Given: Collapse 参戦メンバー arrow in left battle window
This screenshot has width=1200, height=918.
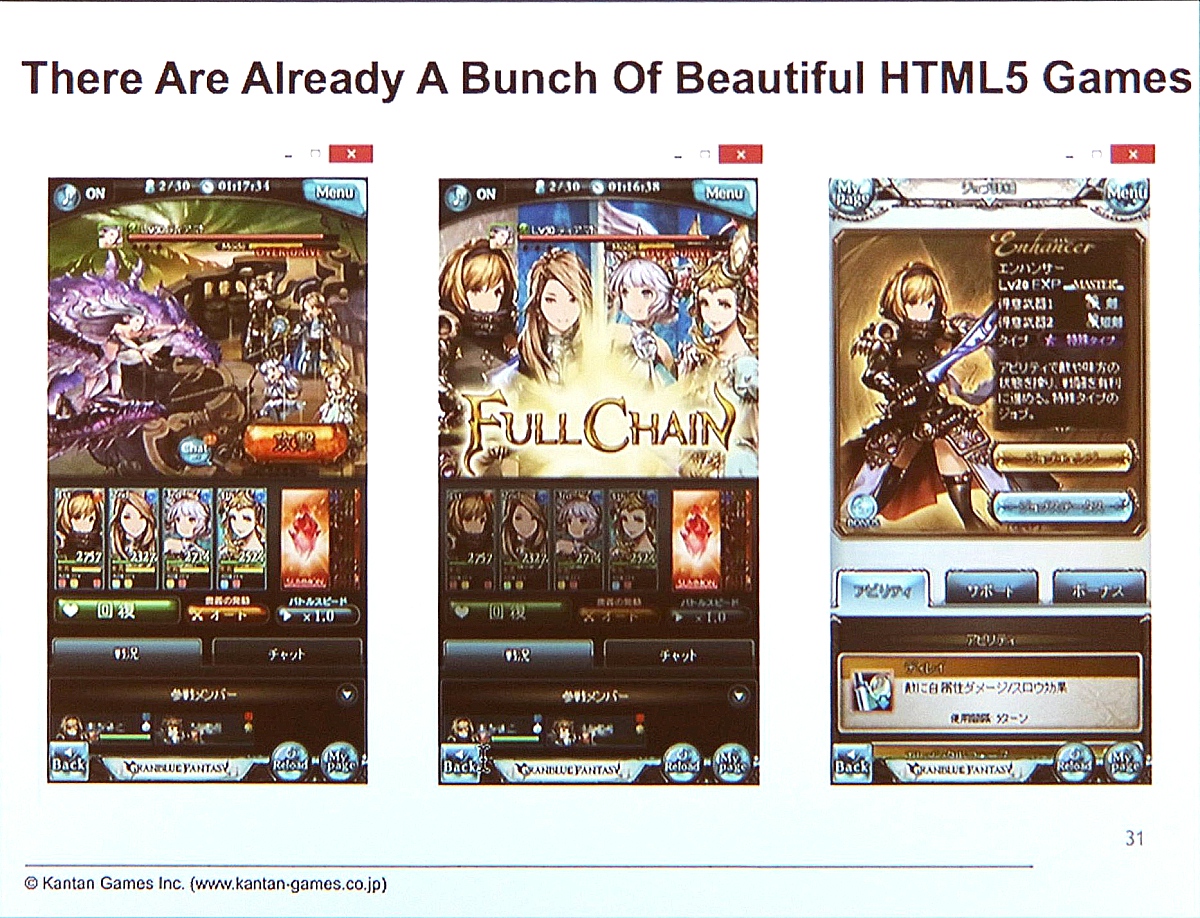Looking at the screenshot, I should click(x=347, y=695).
